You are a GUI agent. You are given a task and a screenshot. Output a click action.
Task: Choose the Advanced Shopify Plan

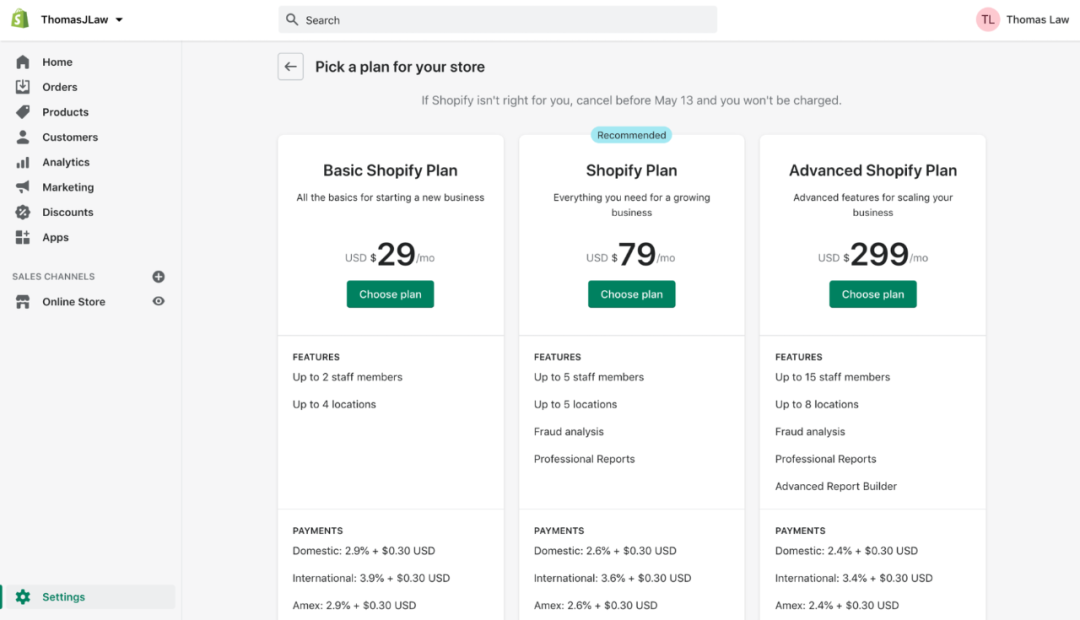872,294
